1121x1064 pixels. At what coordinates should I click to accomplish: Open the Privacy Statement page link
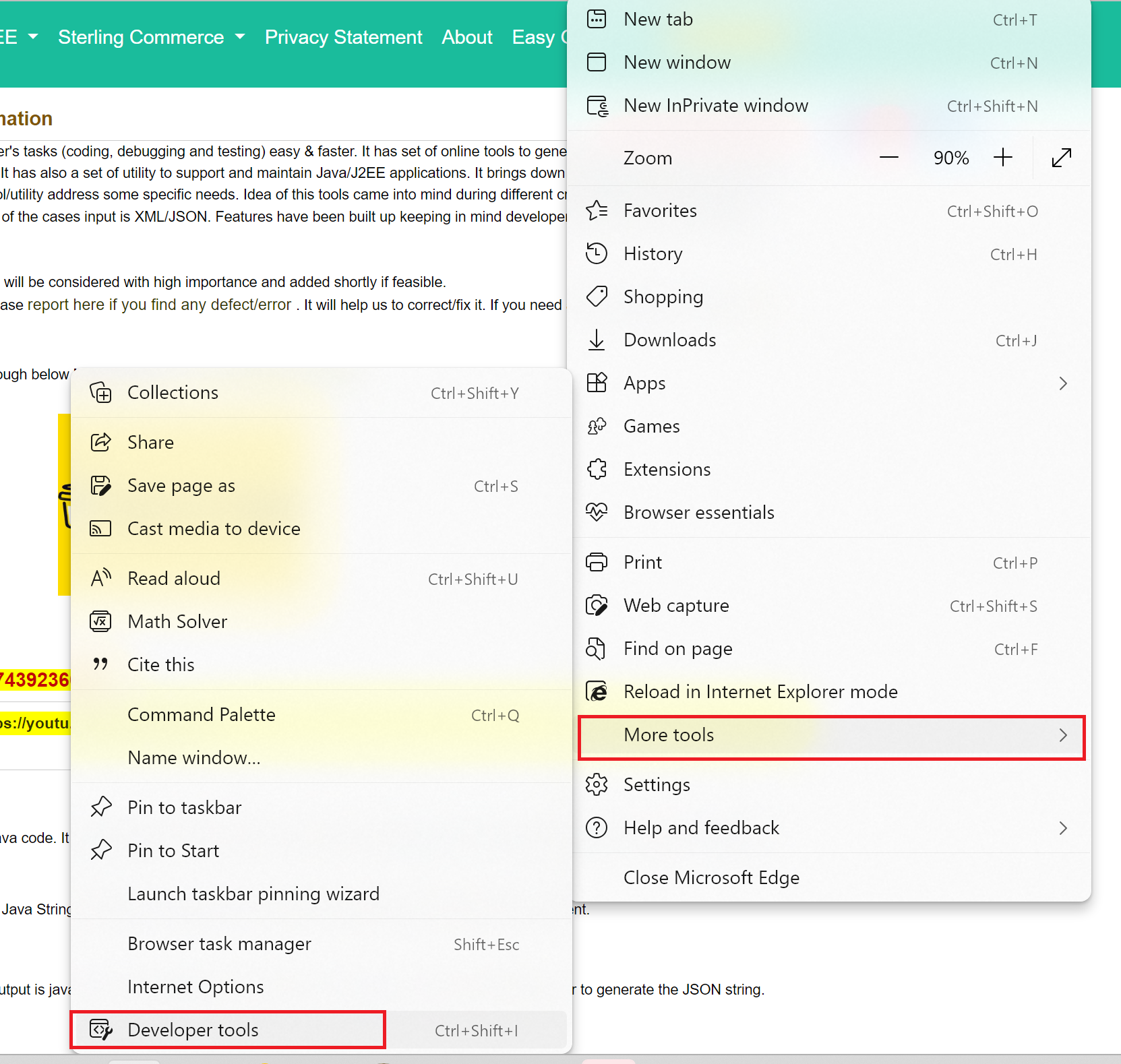pyautogui.click(x=344, y=37)
